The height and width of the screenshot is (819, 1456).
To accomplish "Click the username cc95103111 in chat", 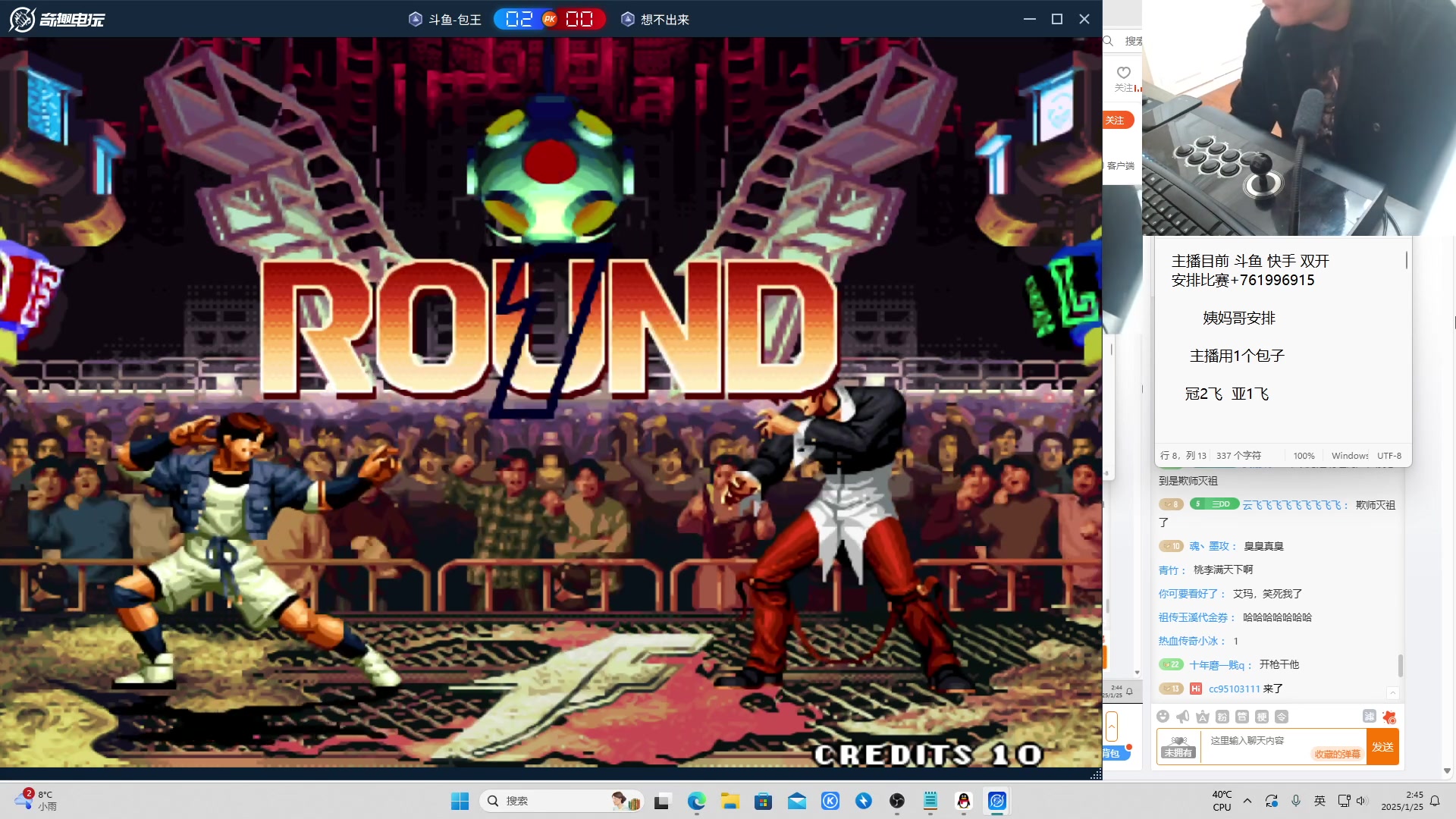I will pos(1234,689).
